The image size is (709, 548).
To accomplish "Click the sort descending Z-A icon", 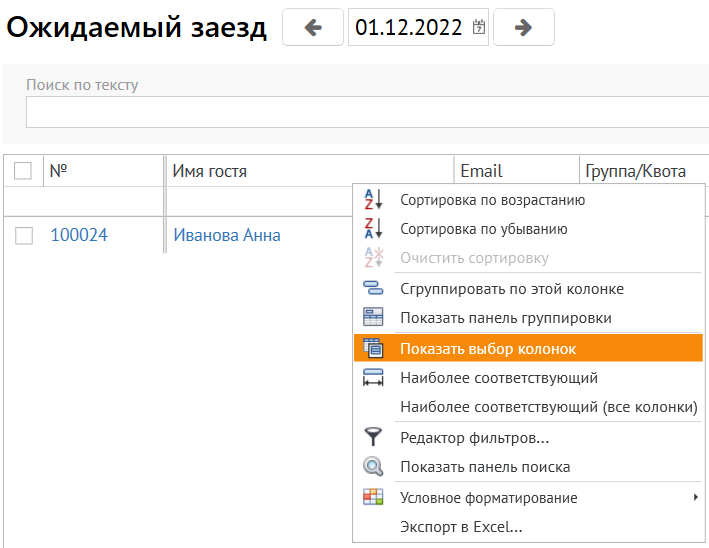I will (372, 229).
